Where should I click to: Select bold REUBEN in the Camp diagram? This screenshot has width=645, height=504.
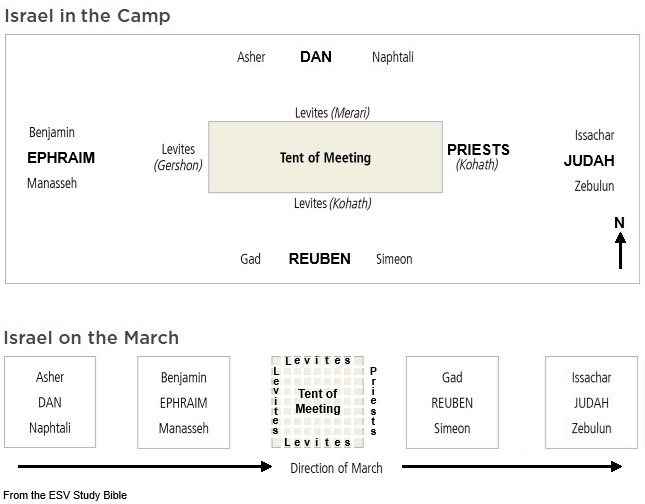click(319, 259)
